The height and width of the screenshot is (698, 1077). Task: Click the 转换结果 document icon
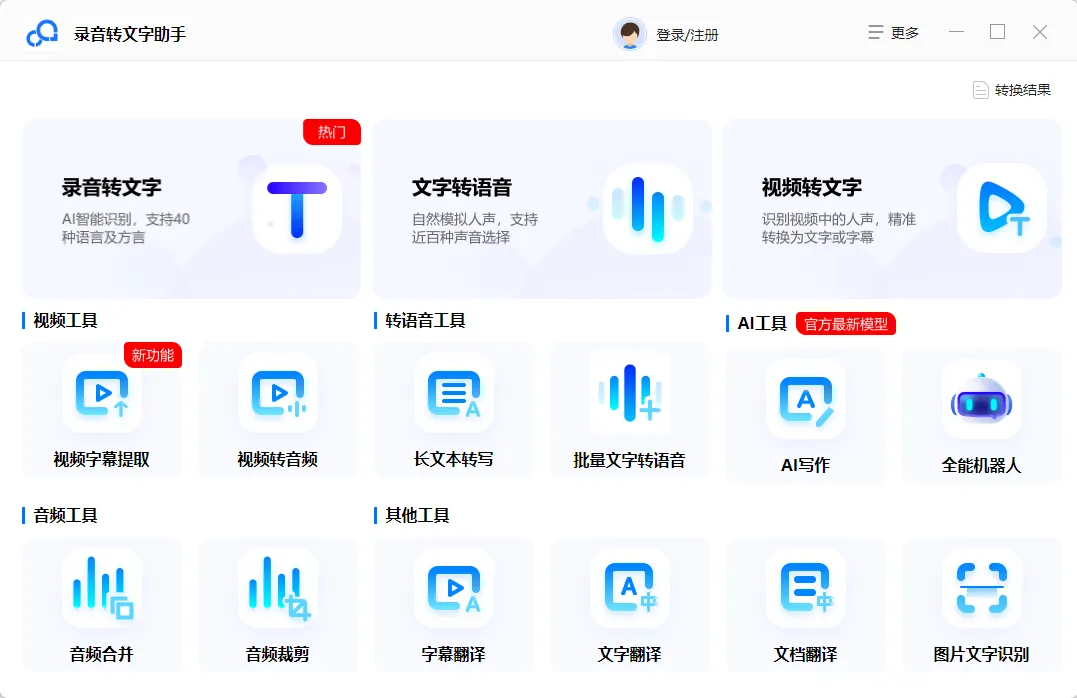click(980, 90)
